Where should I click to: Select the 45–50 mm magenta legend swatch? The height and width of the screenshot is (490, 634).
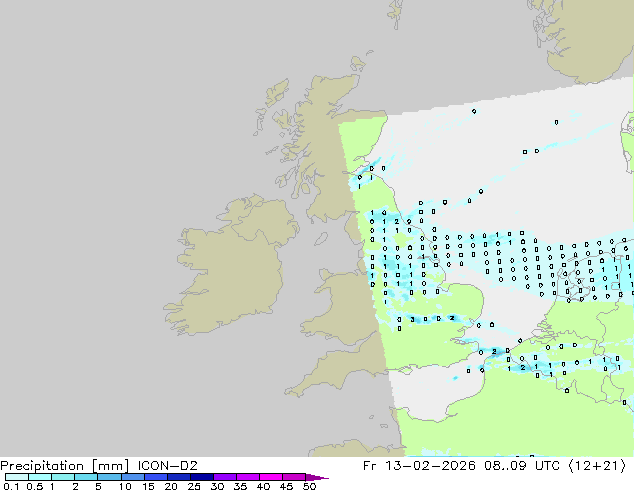(295, 478)
